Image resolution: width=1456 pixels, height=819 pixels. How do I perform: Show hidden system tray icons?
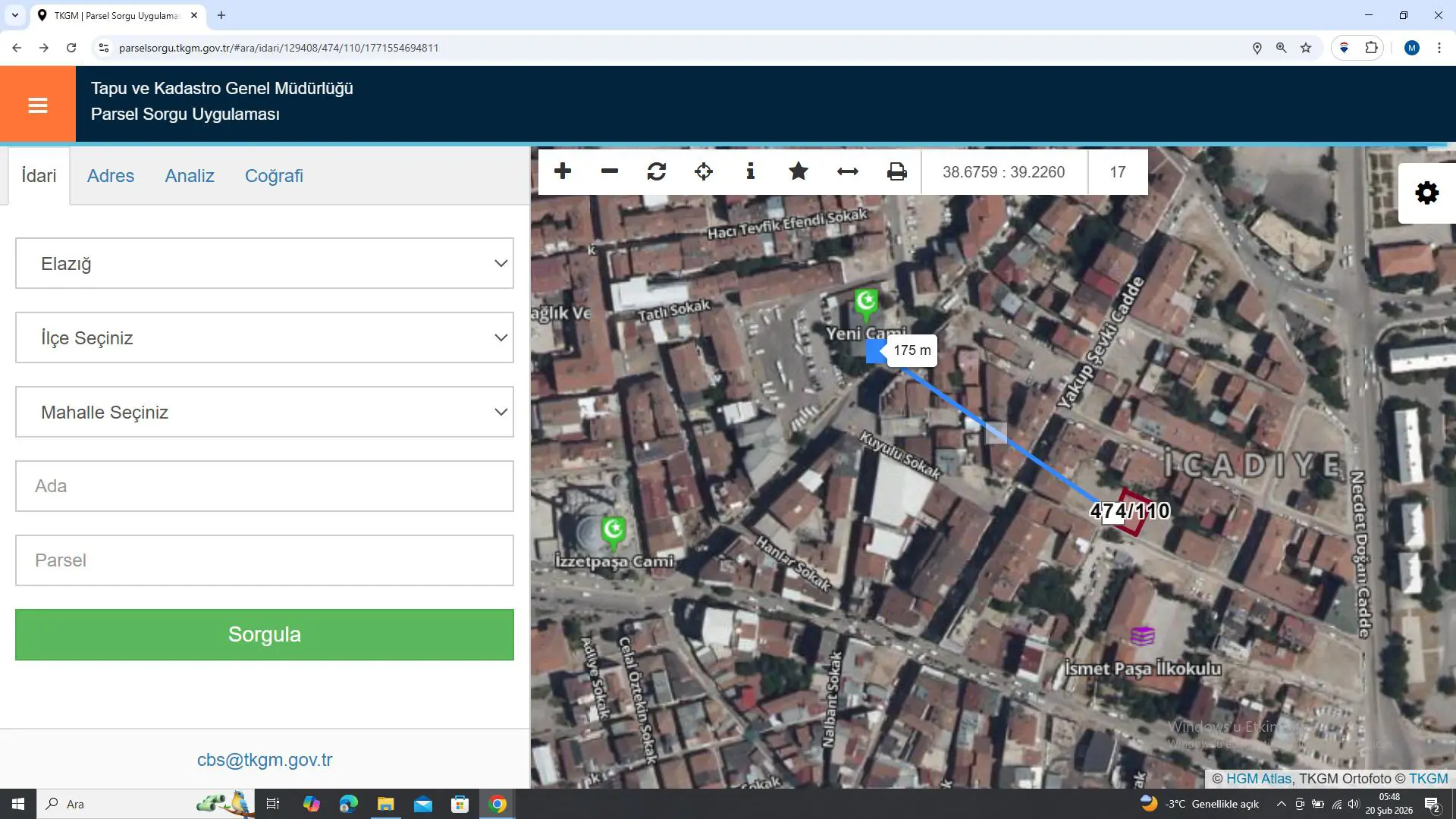pyautogui.click(x=1281, y=804)
